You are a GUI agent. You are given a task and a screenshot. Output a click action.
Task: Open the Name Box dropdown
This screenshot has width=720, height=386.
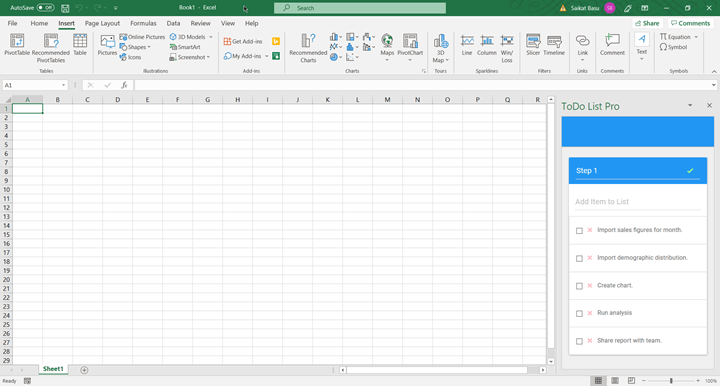coord(63,85)
